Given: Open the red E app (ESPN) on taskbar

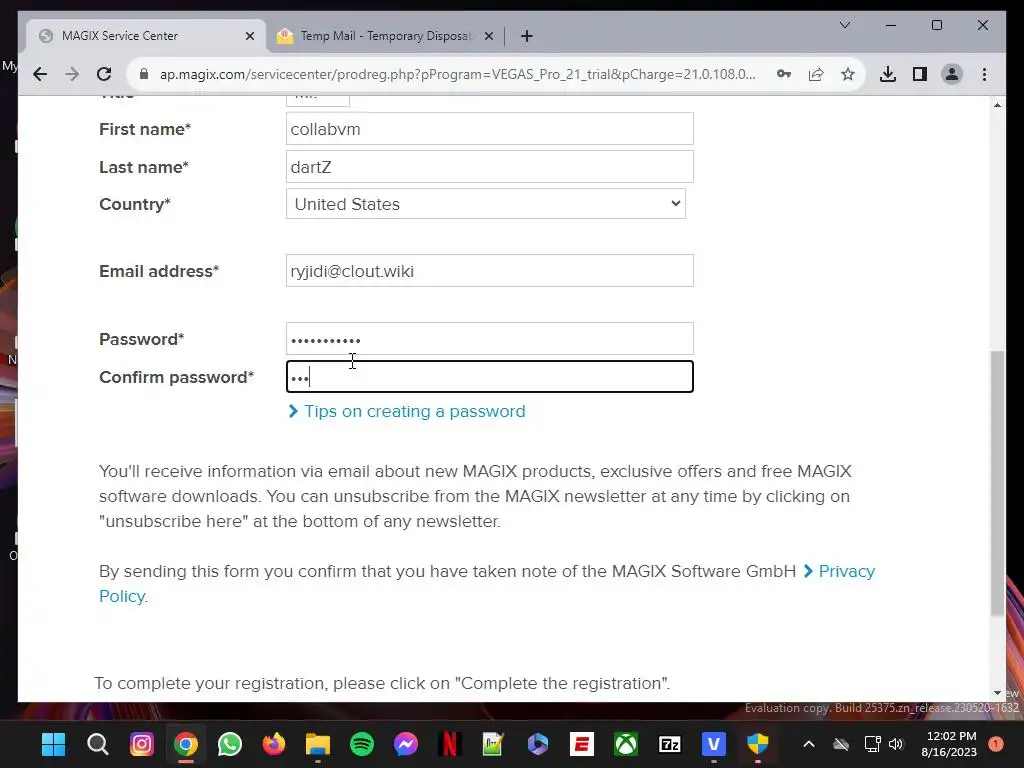Looking at the screenshot, I should 582,744.
